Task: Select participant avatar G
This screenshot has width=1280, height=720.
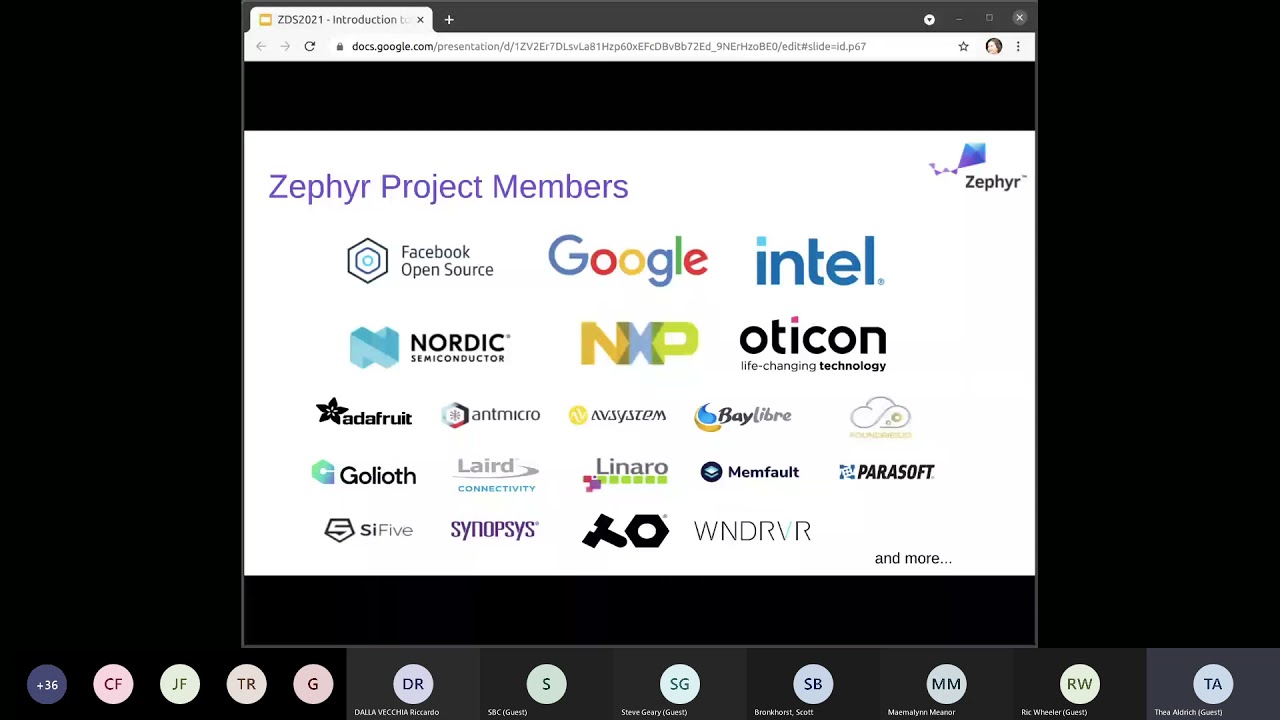Action: (313, 685)
